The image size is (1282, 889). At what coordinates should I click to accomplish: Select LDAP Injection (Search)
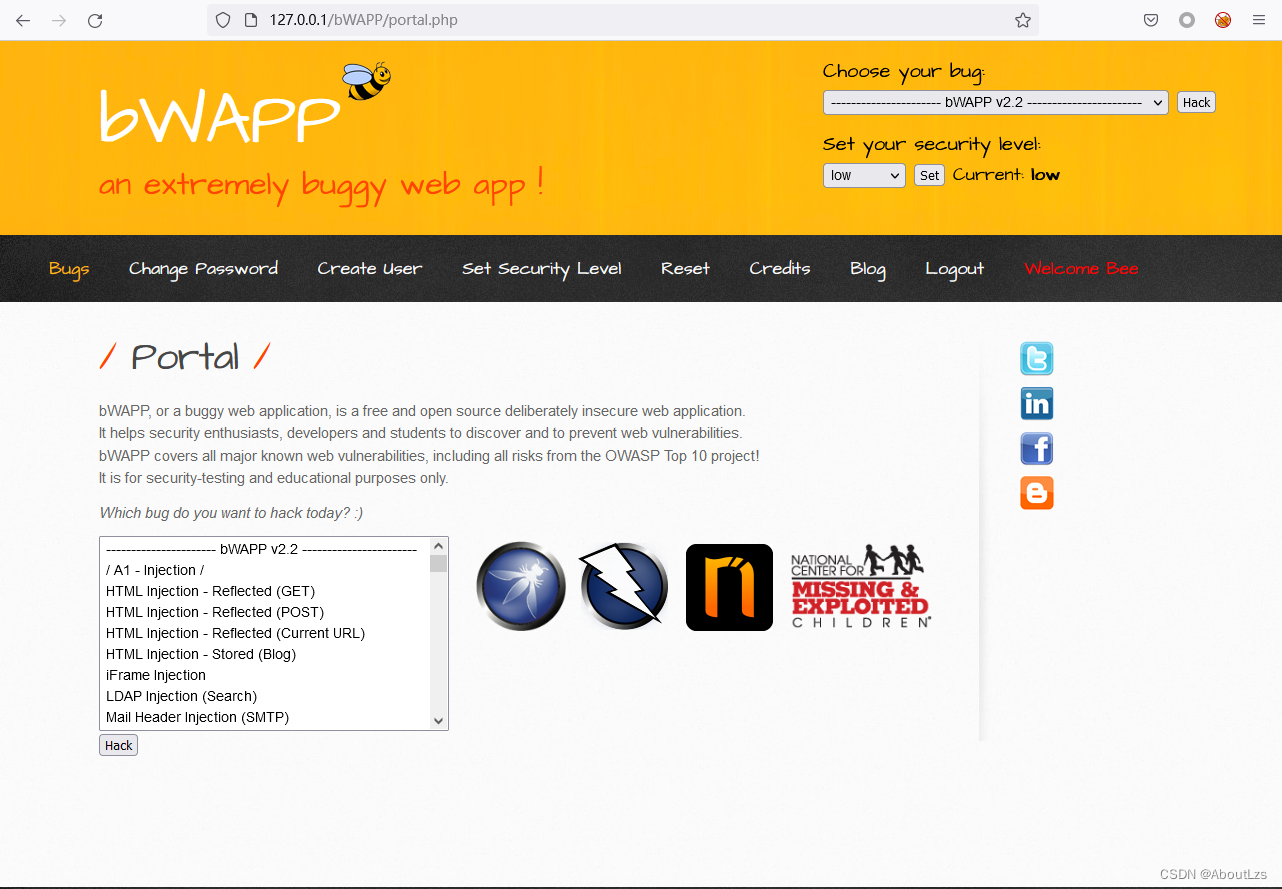pos(265,696)
